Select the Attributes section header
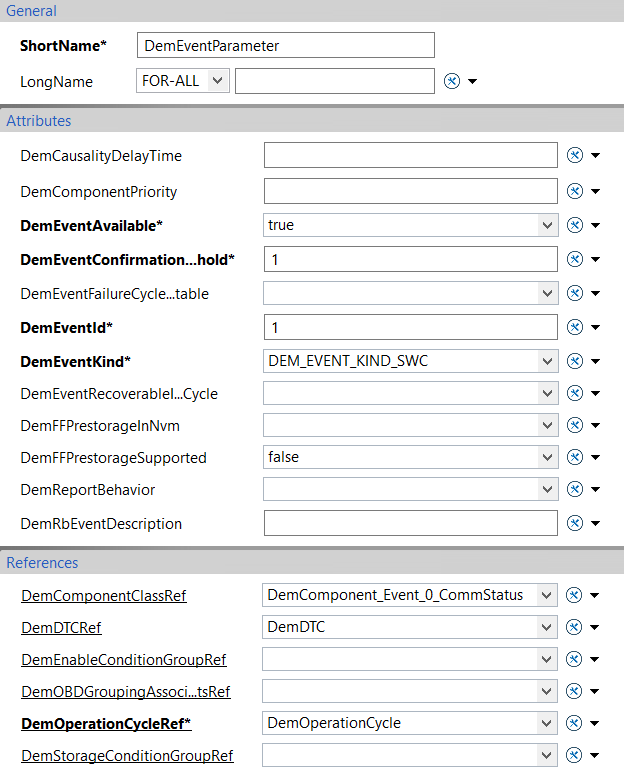The image size is (624, 776). point(312,121)
